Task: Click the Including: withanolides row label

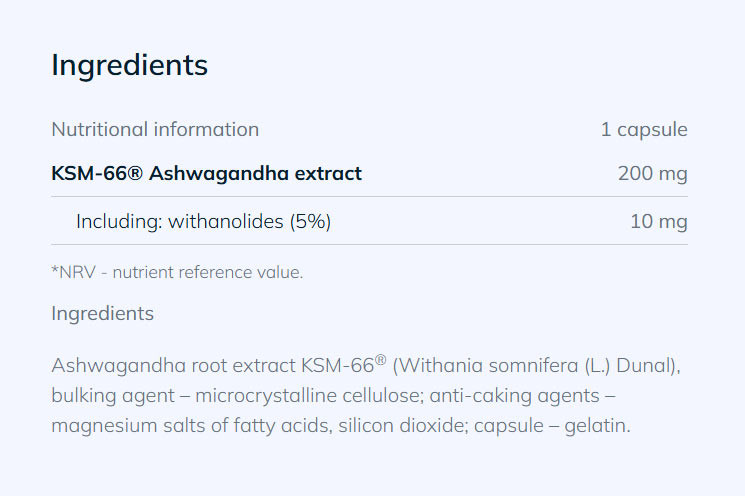Action: (203, 221)
